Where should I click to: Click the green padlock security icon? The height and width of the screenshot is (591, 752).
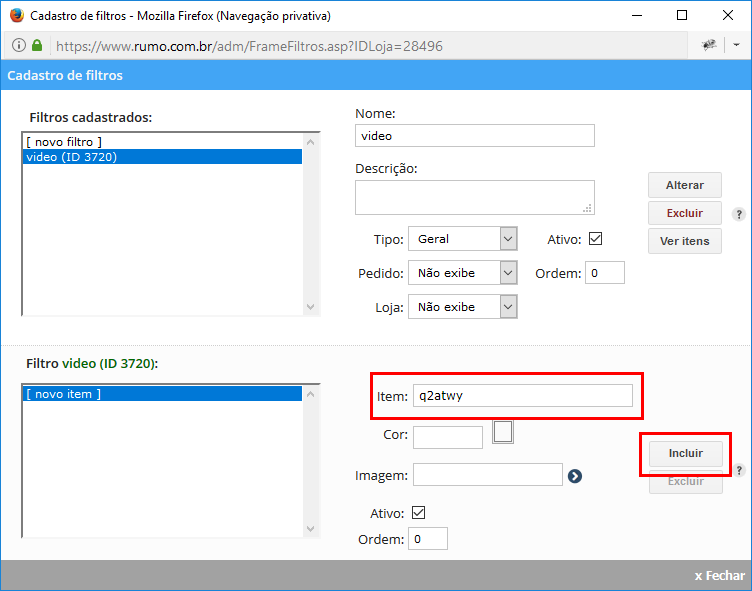point(37,46)
